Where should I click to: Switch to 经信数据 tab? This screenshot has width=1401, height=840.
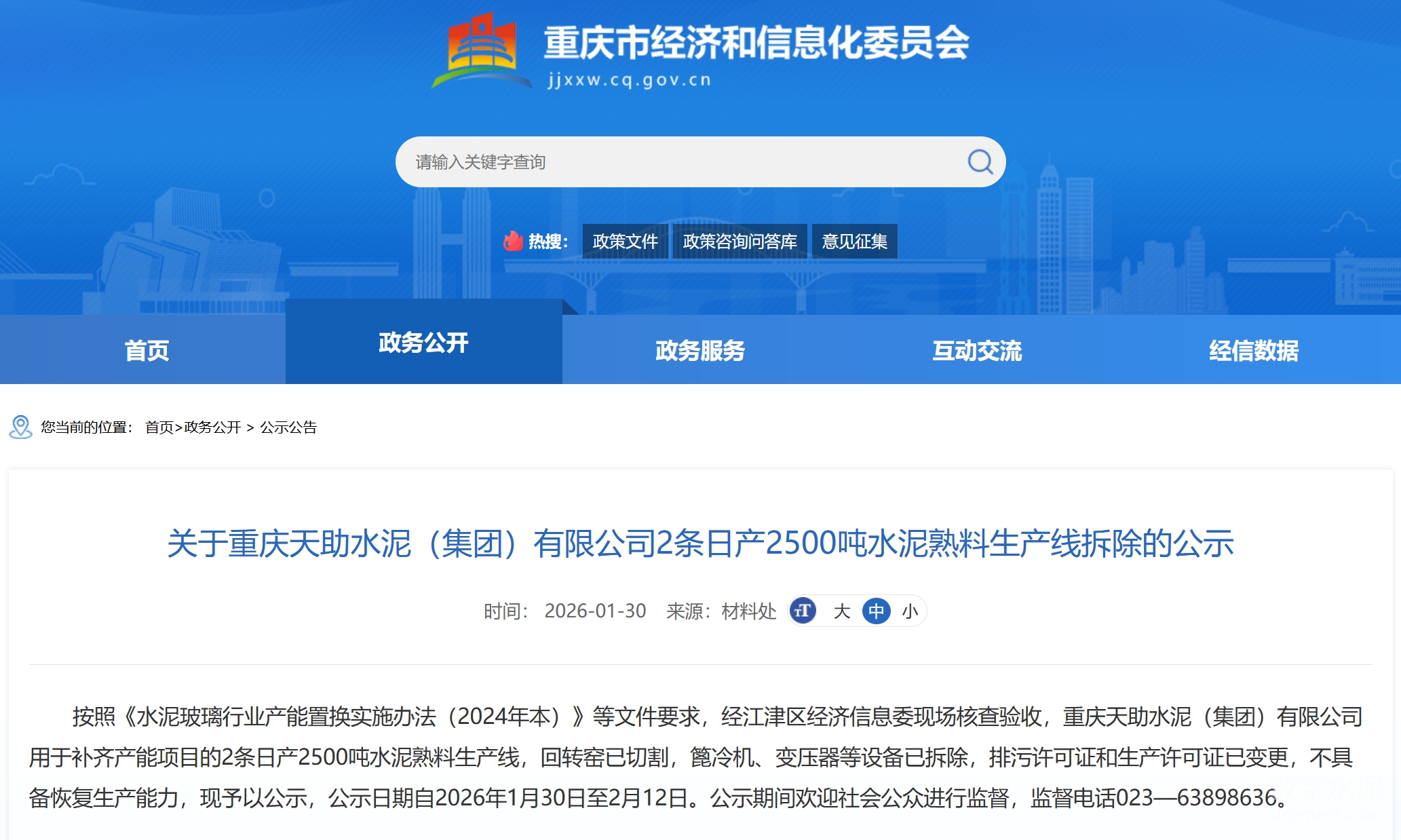1253,350
